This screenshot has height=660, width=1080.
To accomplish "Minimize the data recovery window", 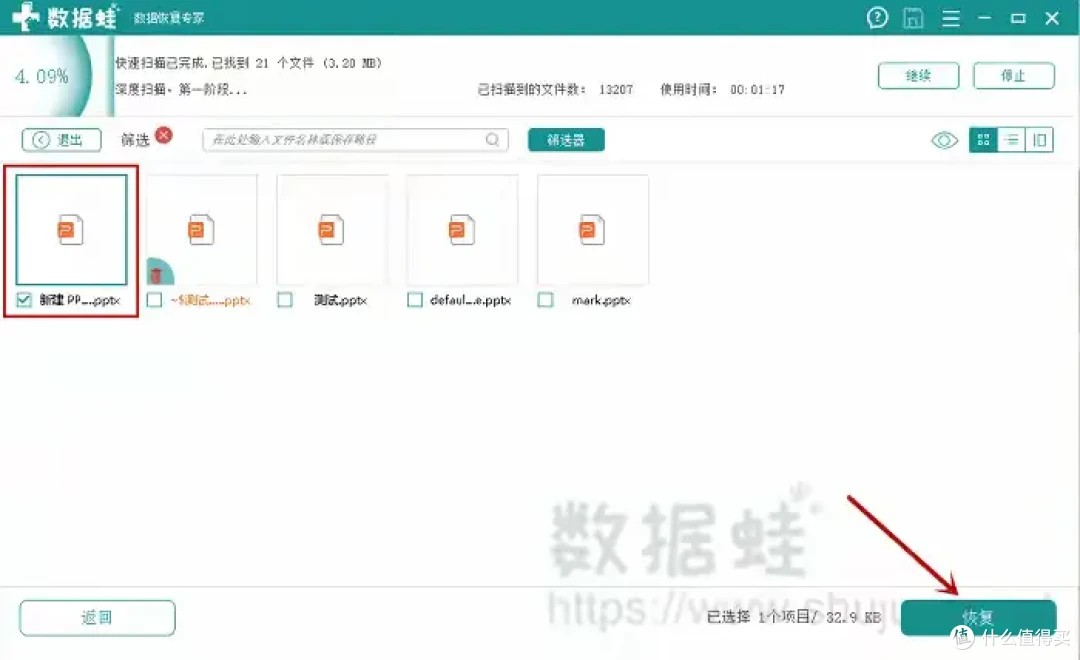I will [x=985, y=18].
